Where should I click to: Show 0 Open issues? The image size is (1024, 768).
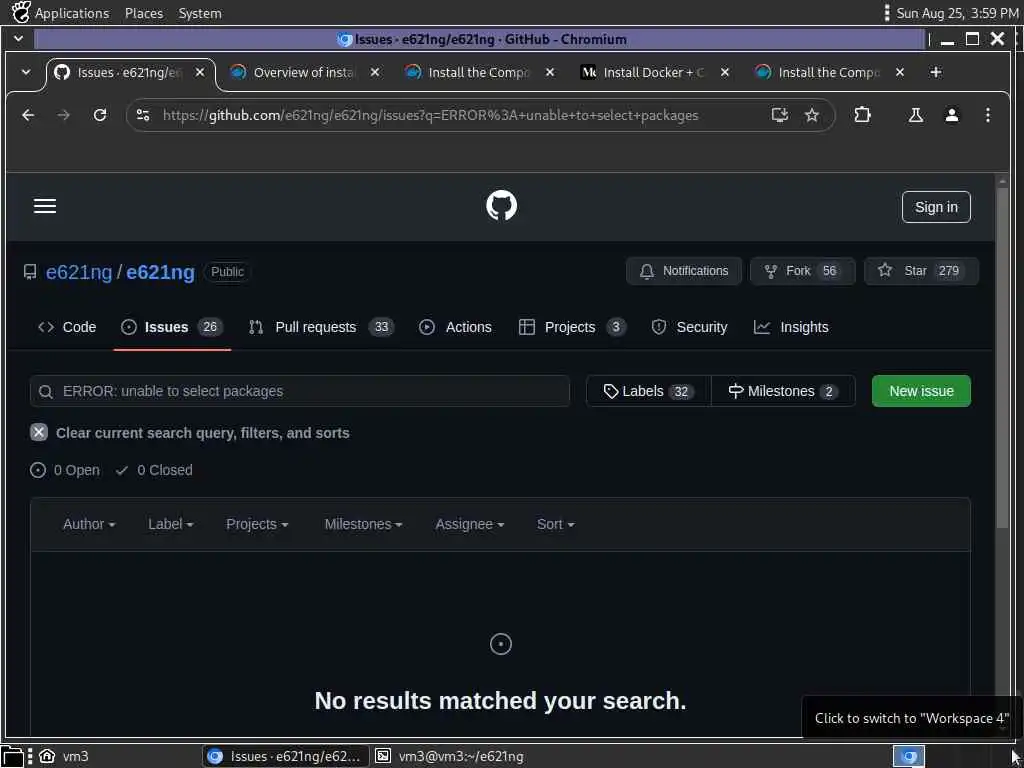pyautogui.click(x=65, y=470)
